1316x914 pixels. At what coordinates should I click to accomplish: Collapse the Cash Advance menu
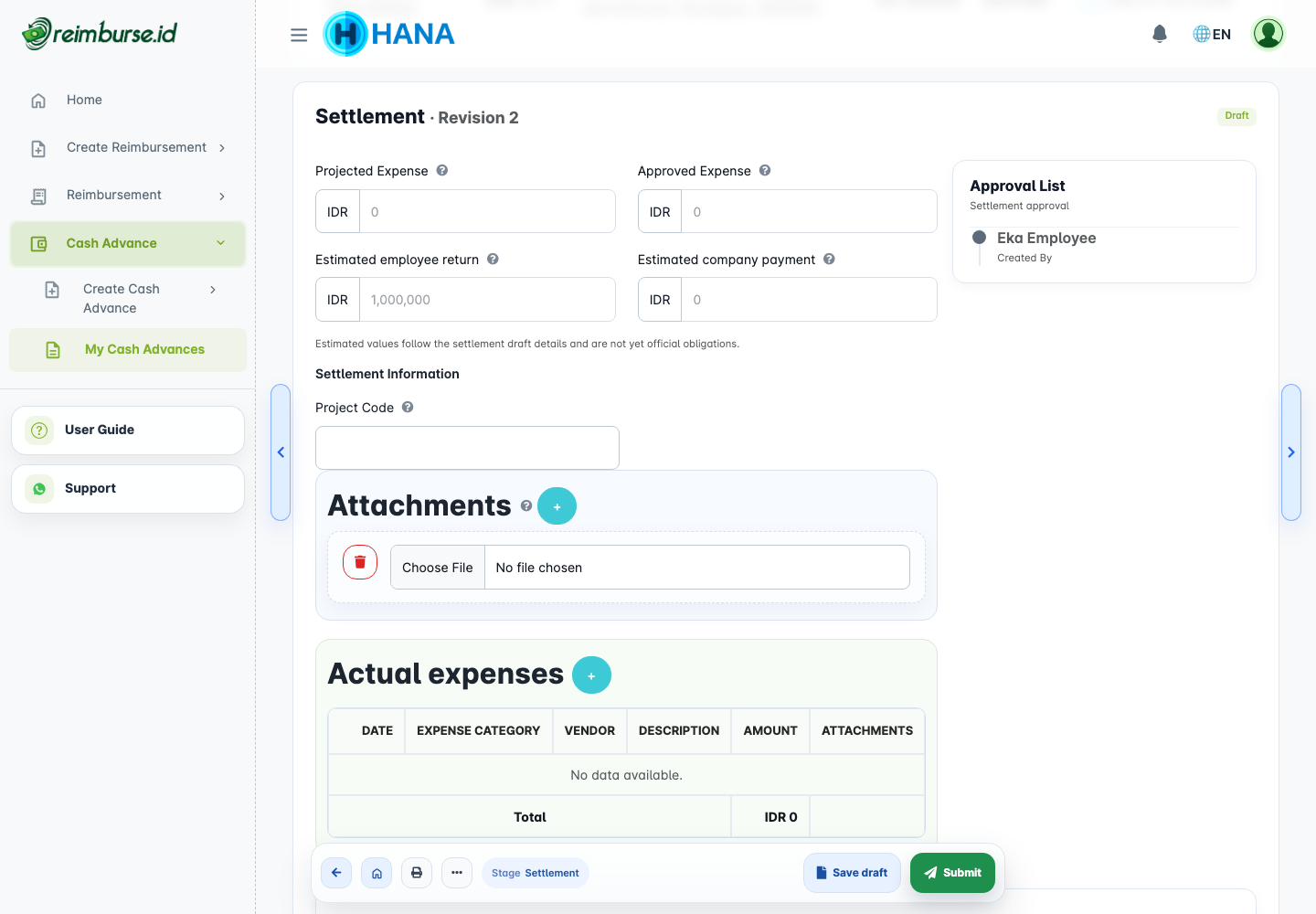[220, 243]
